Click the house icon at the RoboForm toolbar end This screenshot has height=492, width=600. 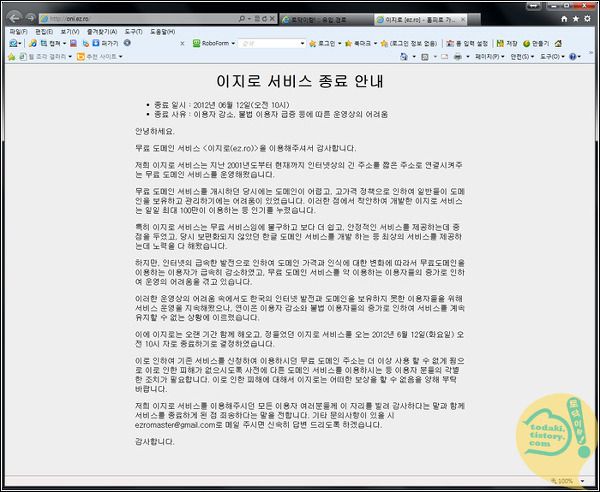point(558,44)
